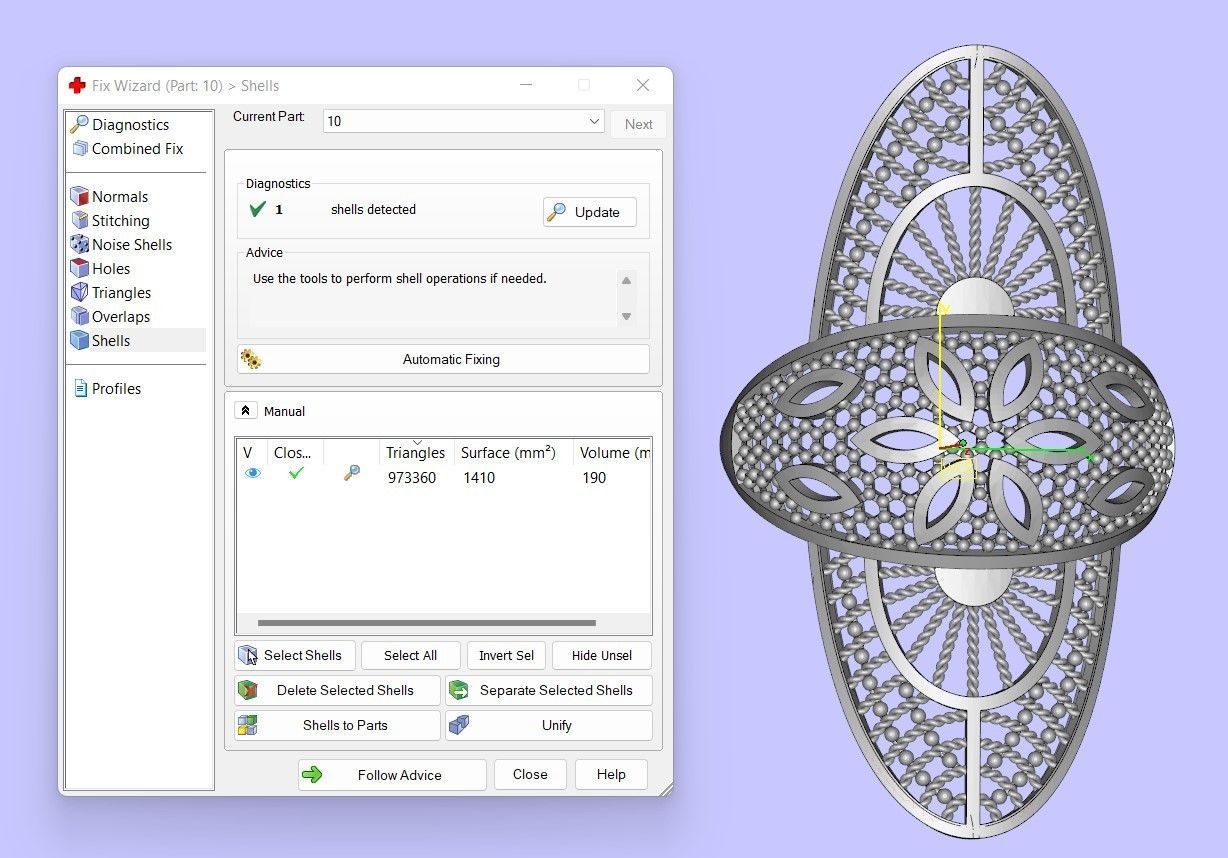Image resolution: width=1228 pixels, height=858 pixels.
Task: Select Combined Fix in the sidebar
Action: pos(137,149)
